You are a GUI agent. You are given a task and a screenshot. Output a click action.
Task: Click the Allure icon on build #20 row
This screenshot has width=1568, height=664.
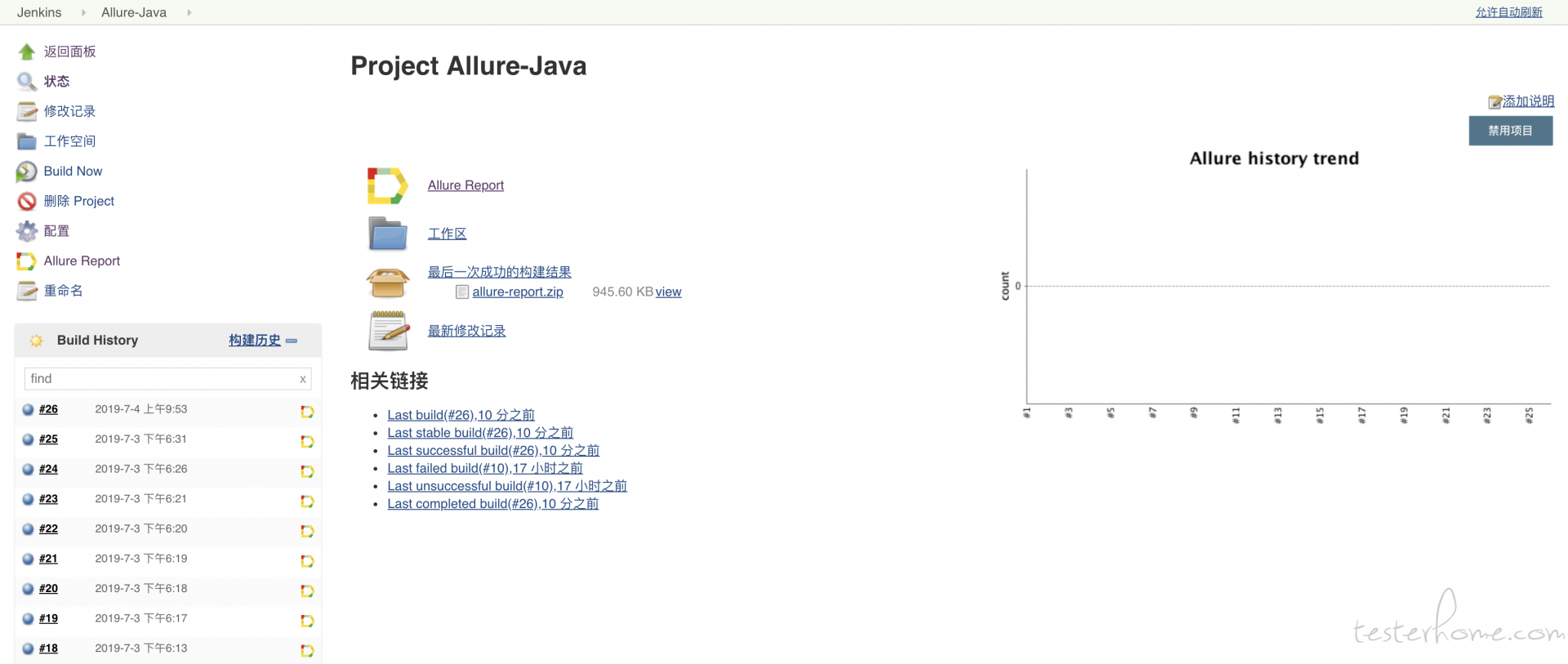(x=307, y=591)
